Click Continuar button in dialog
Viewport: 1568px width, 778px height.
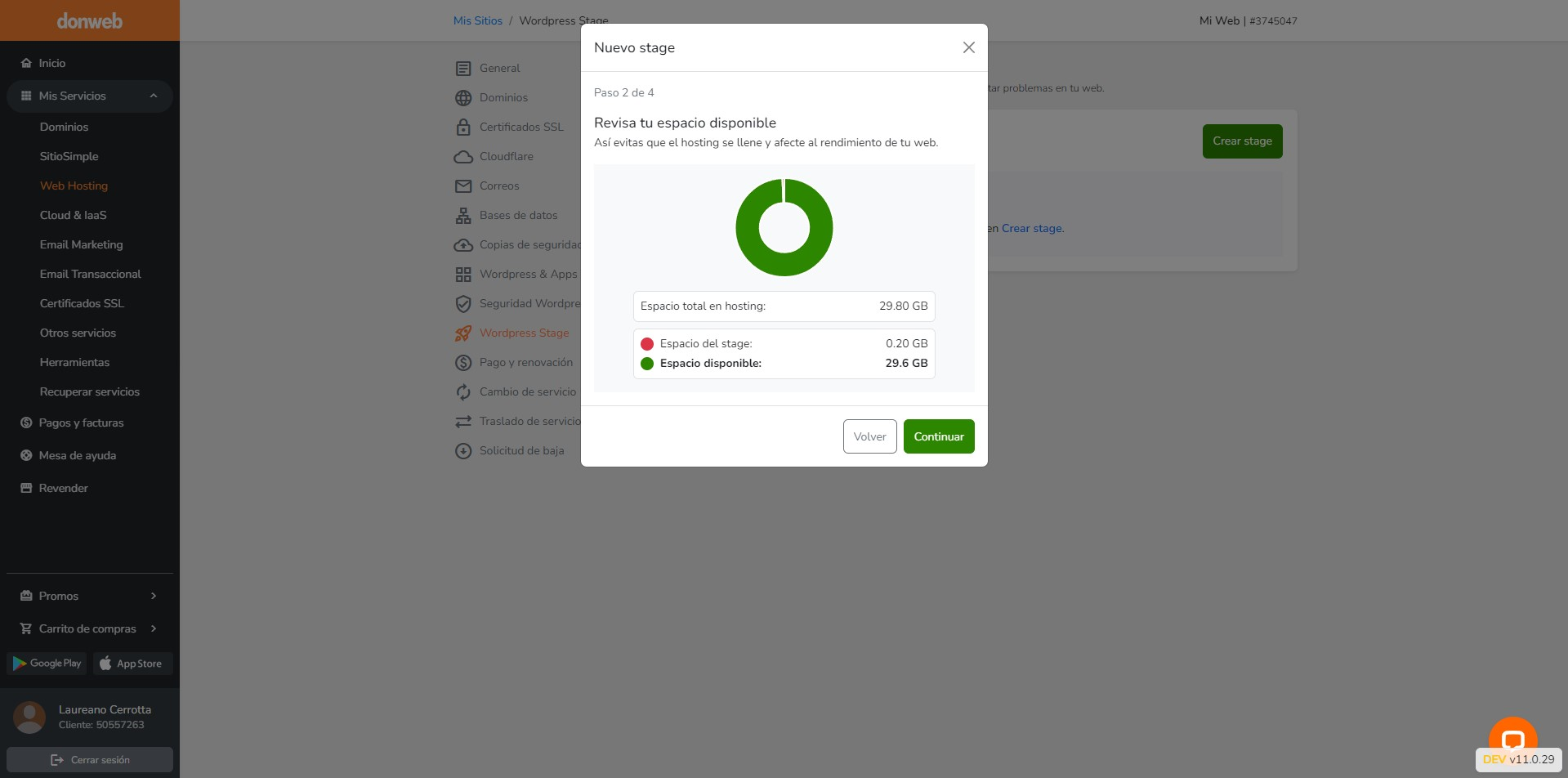[x=939, y=436]
